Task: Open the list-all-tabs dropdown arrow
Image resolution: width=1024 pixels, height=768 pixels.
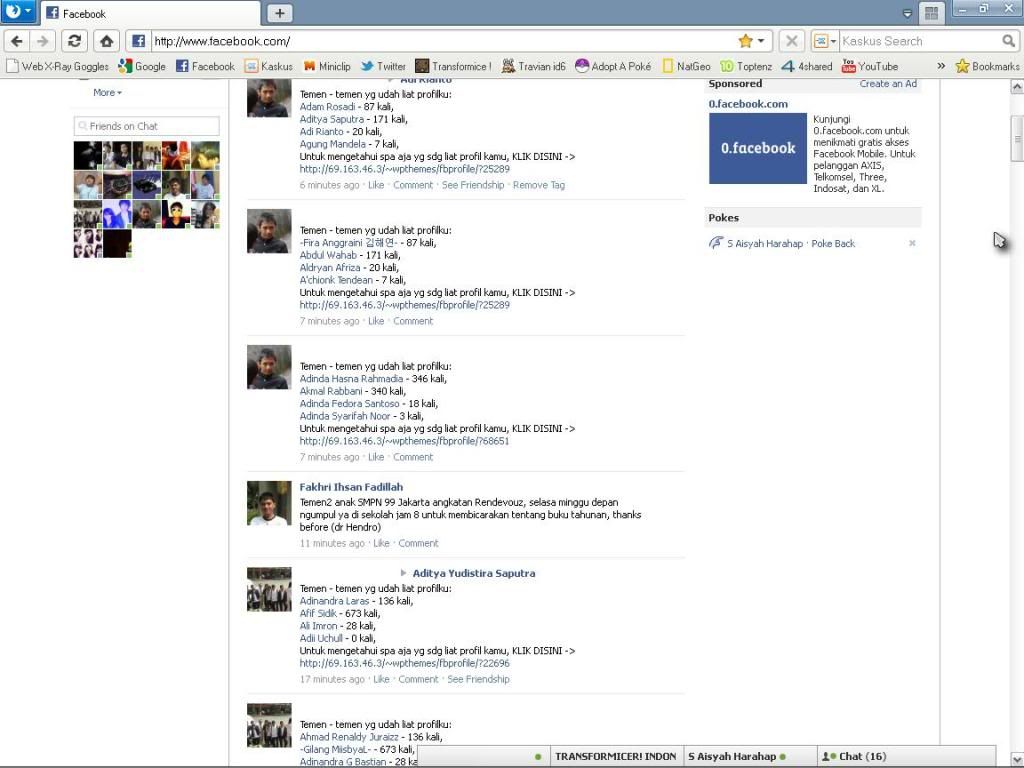Action: [x=907, y=13]
